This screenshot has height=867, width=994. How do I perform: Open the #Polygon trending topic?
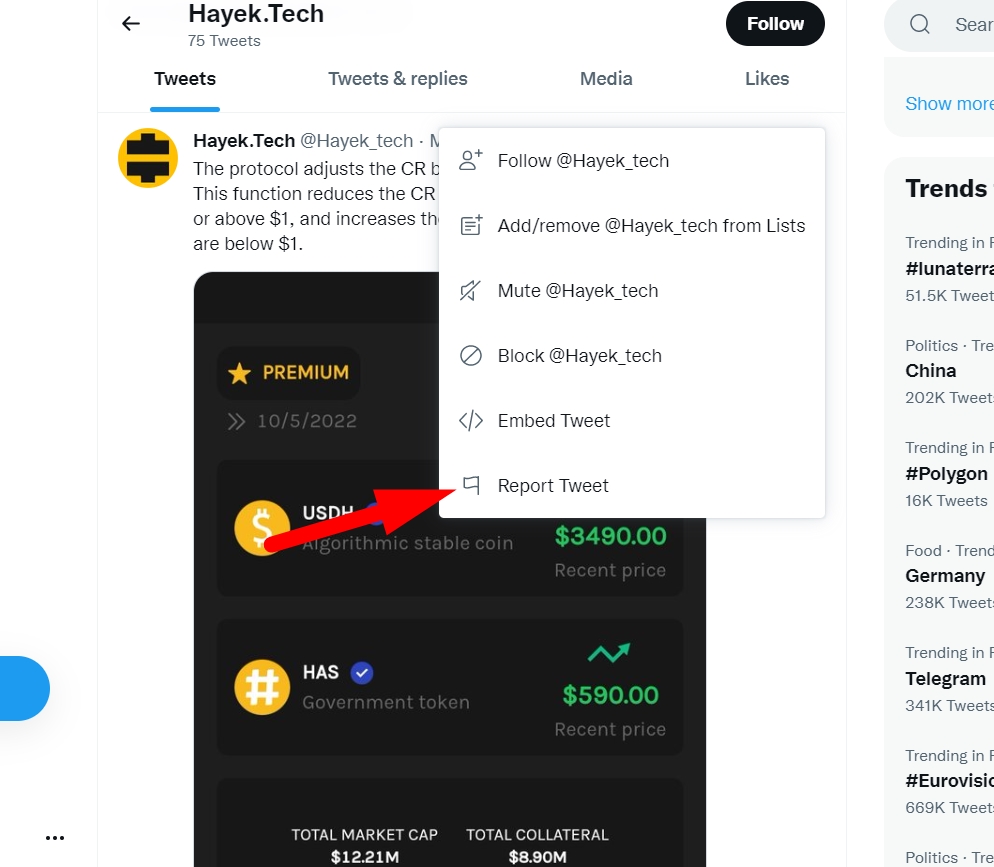click(946, 474)
